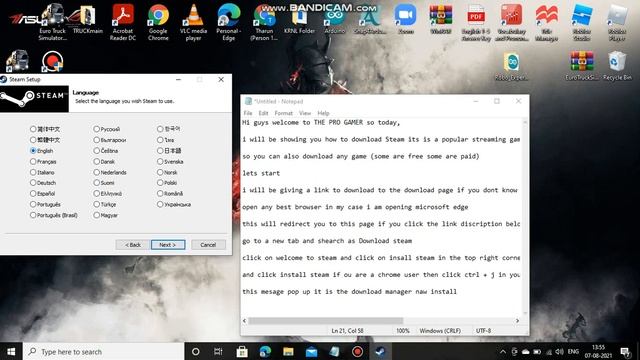Launch the Zoom desktop shortcut
This screenshot has width=640, height=360.
(405, 20)
